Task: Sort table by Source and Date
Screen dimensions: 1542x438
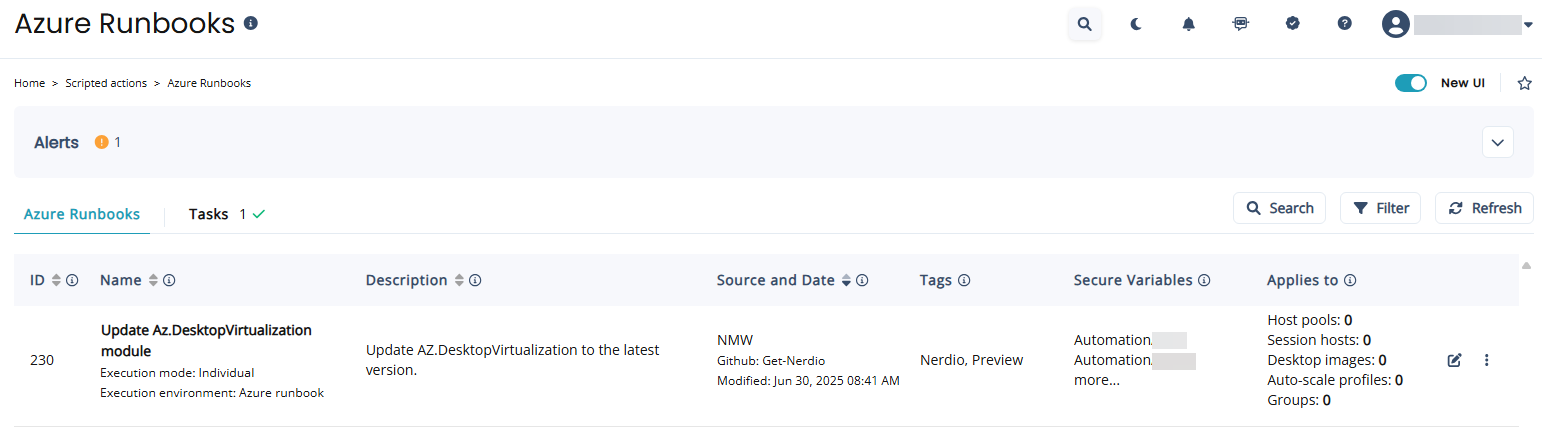Action: click(846, 281)
